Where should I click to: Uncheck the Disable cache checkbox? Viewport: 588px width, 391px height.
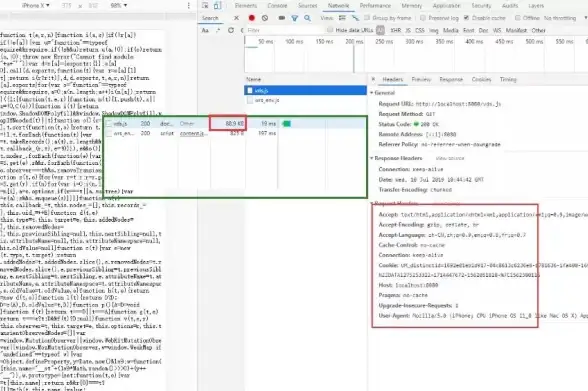pos(466,18)
